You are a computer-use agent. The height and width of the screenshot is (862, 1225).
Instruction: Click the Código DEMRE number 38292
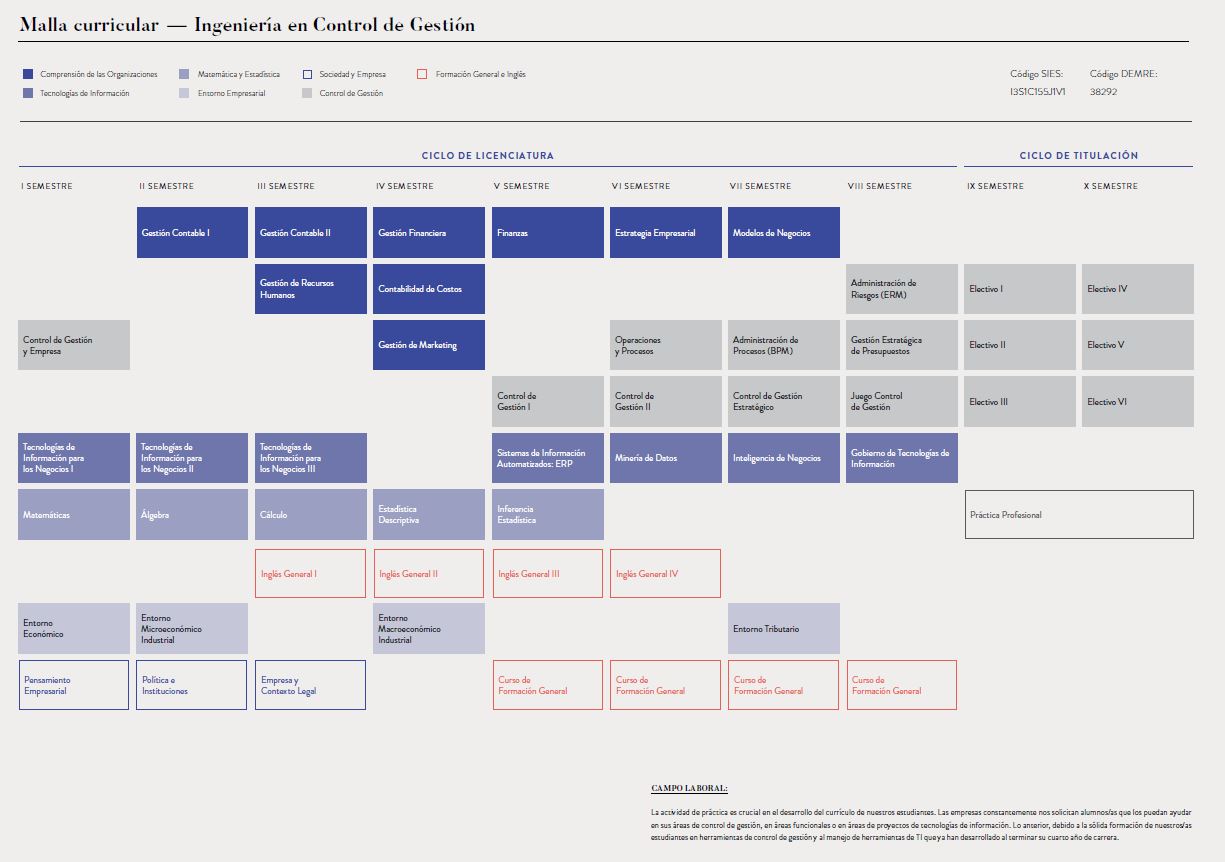(1103, 91)
